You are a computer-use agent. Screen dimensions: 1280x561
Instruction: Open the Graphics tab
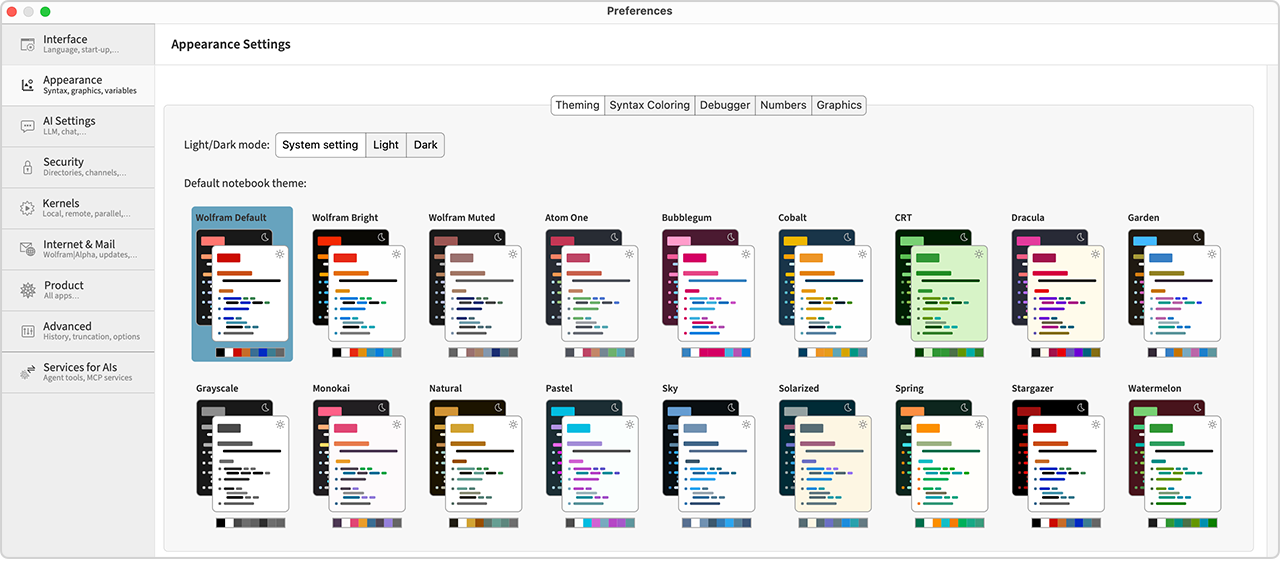pyautogui.click(x=839, y=105)
